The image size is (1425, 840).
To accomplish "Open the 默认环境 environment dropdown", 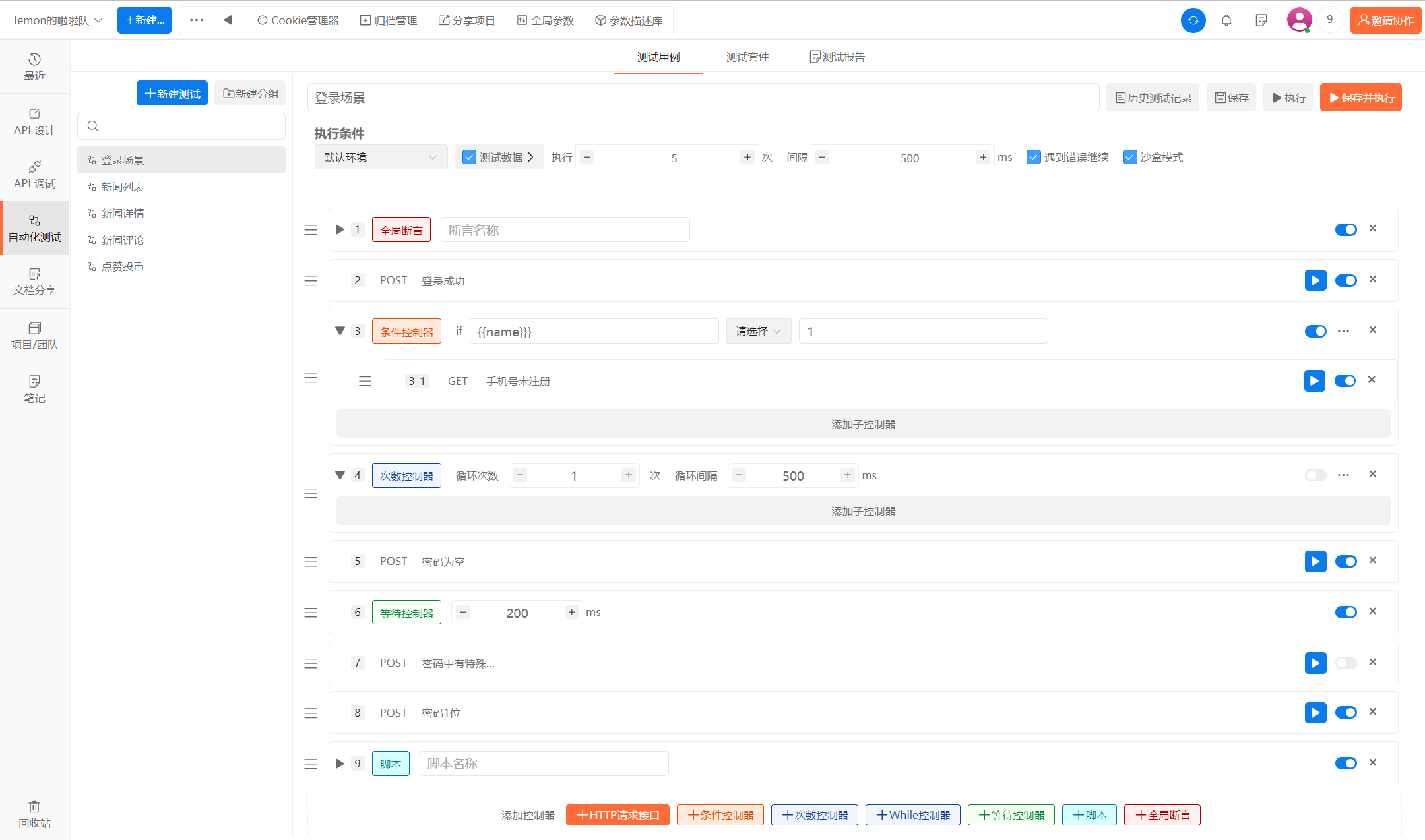I will [380, 157].
